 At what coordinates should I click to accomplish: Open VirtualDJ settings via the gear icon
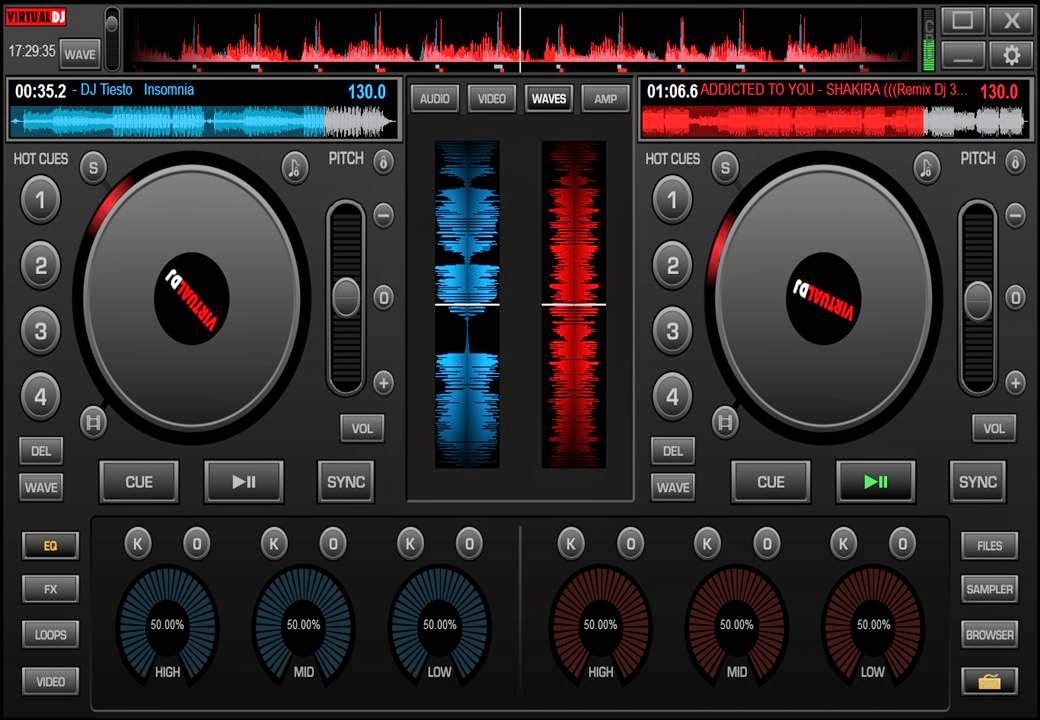(1011, 56)
